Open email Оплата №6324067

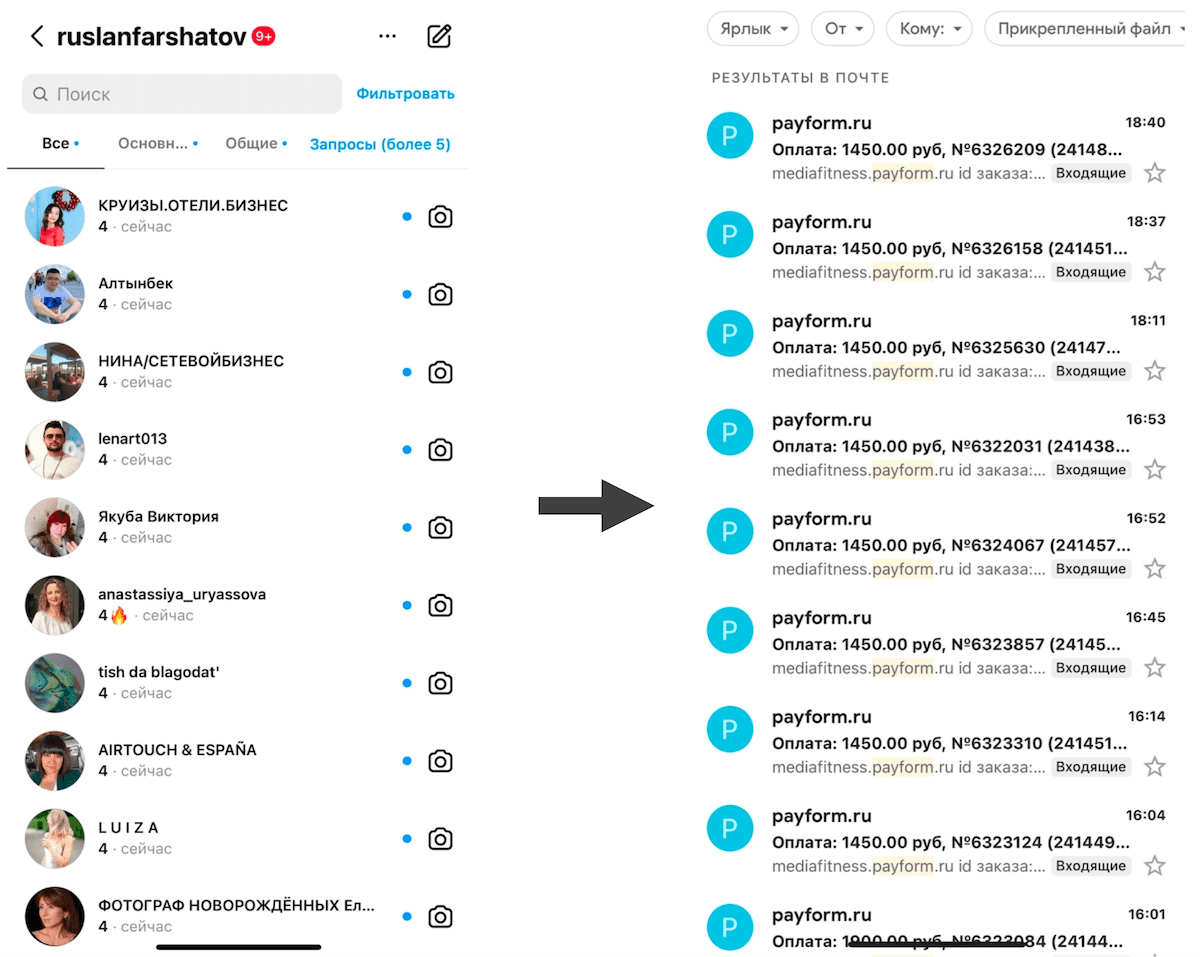tap(952, 545)
